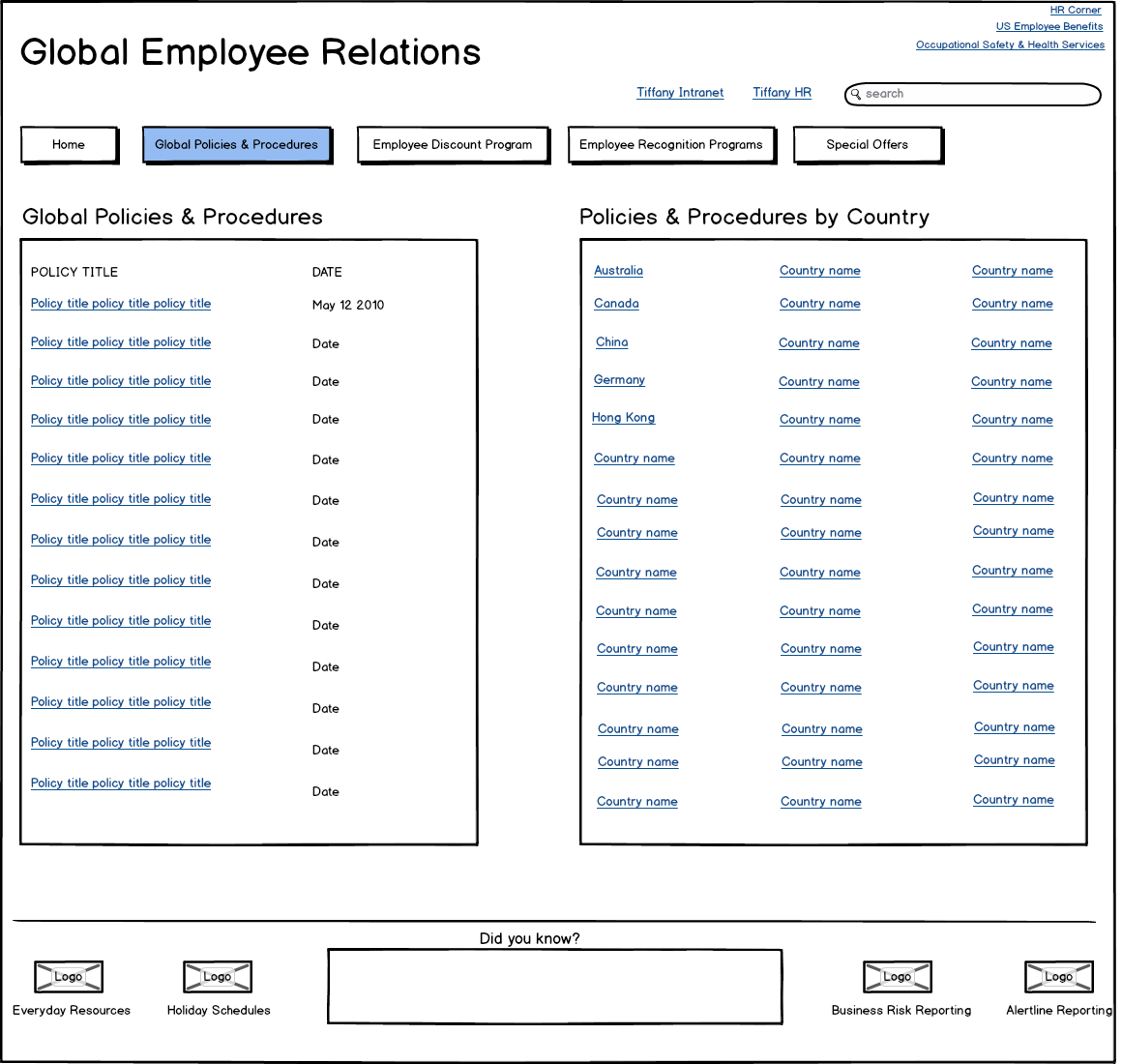Image resolution: width=1122 pixels, height=1064 pixels.
Task: Visit Occupational Safety & Health Services link
Action: coord(1011,45)
